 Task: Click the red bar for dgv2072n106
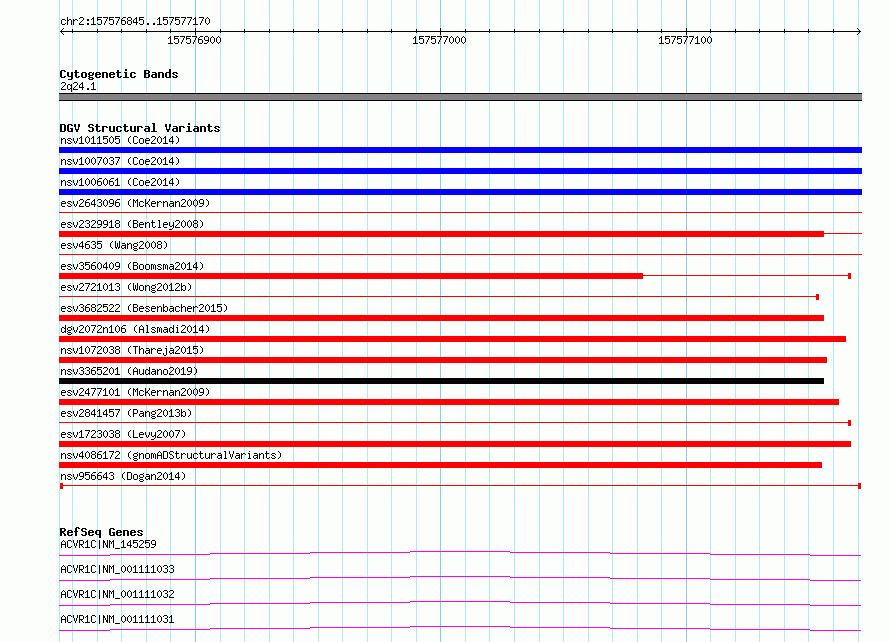coord(452,339)
